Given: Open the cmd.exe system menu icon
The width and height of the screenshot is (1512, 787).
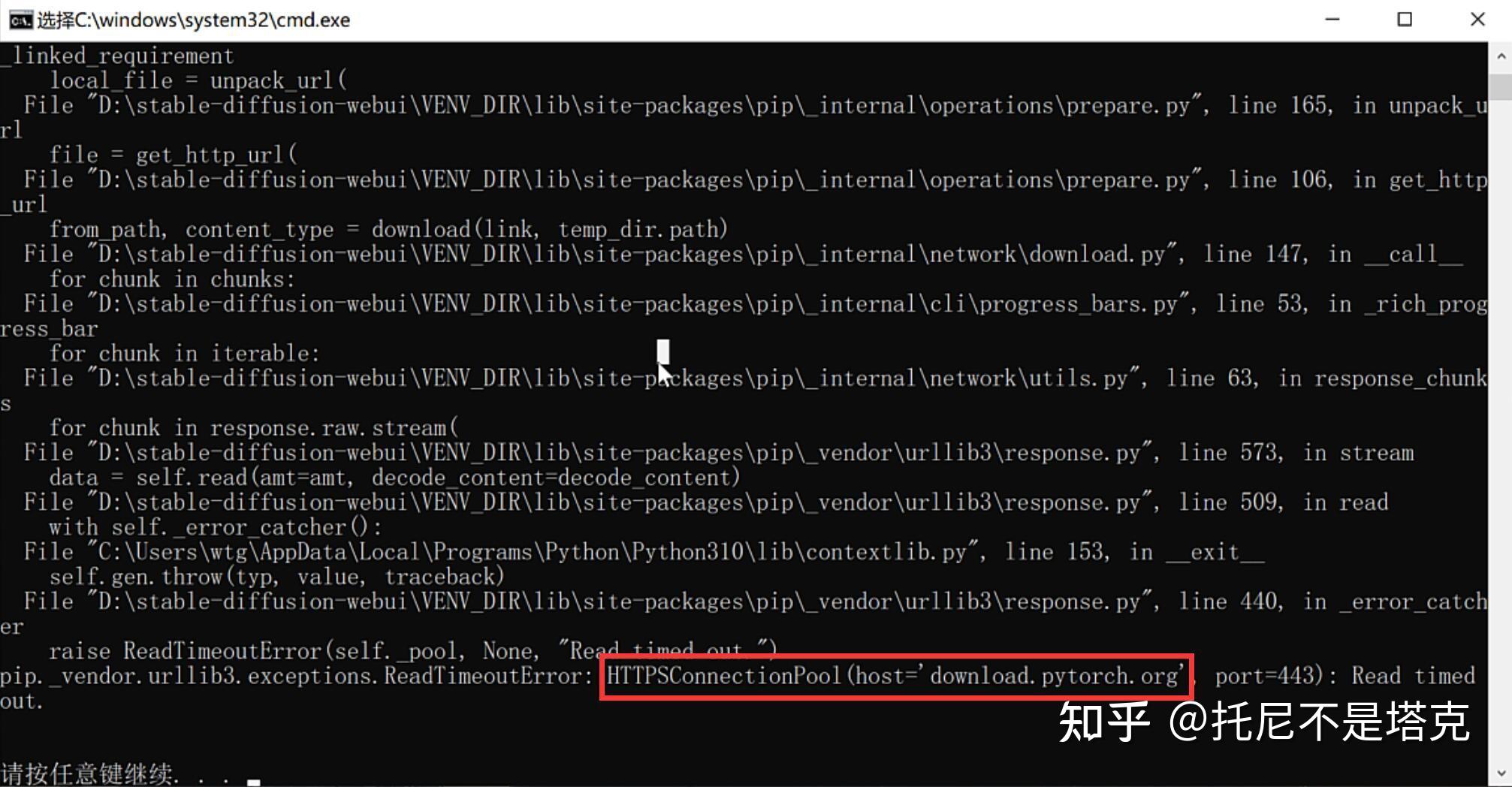Looking at the screenshot, I should [x=20, y=20].
